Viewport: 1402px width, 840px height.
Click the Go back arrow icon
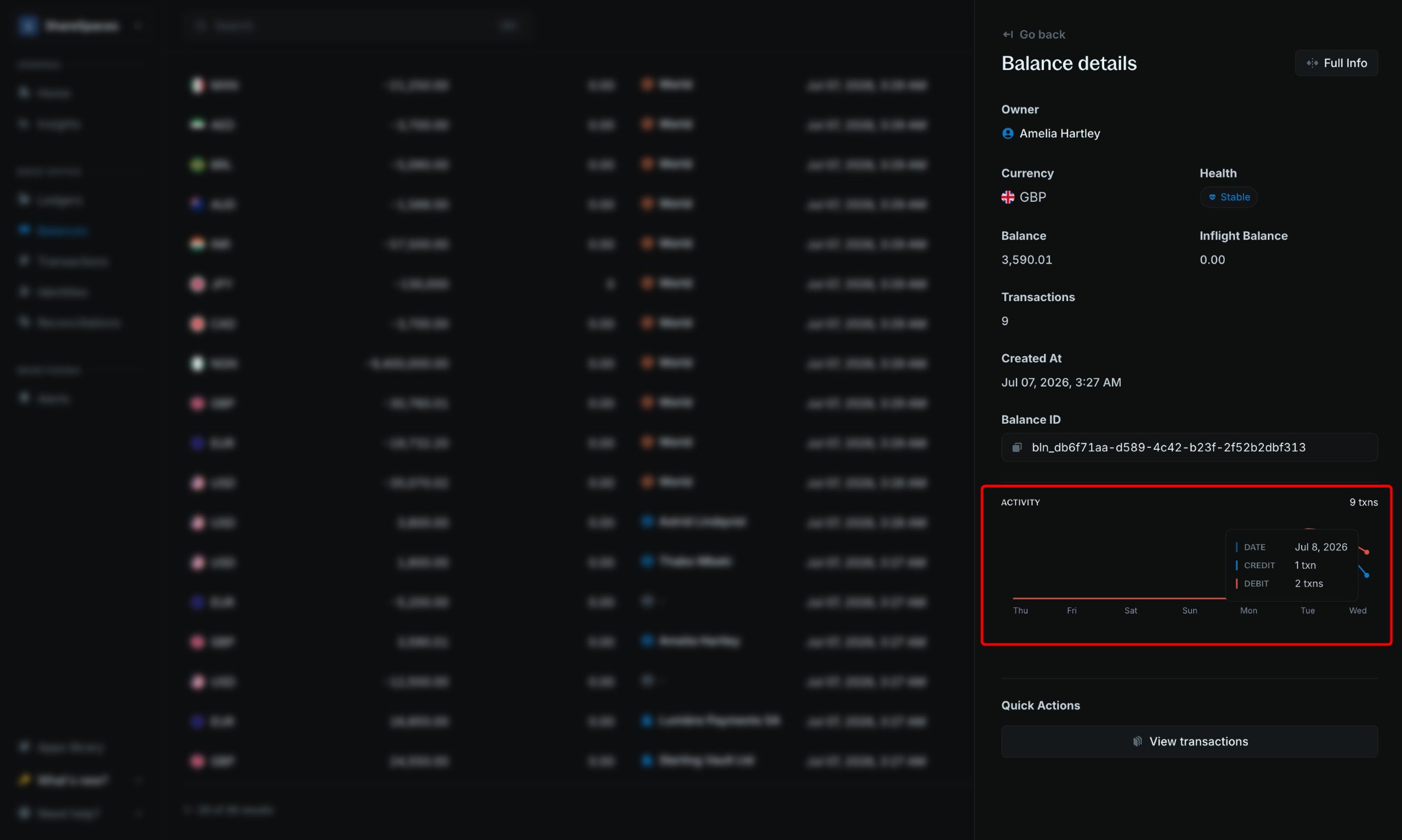(1008, 34)
